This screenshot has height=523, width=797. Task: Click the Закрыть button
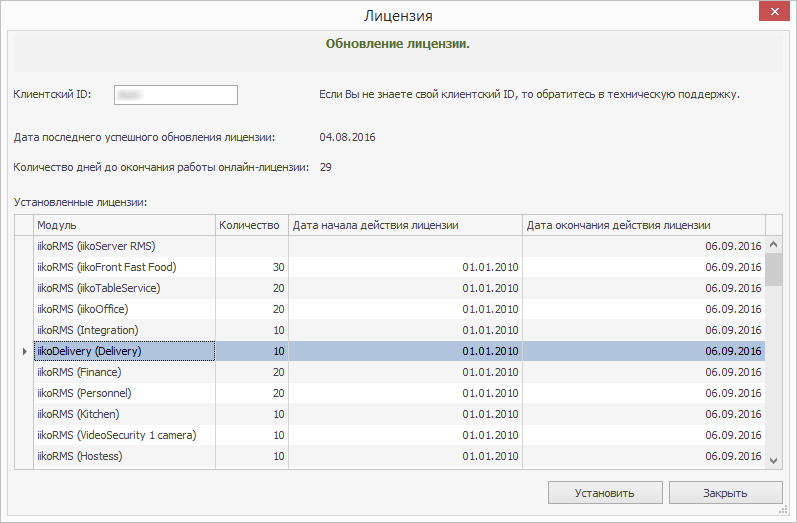click(725, 493)
